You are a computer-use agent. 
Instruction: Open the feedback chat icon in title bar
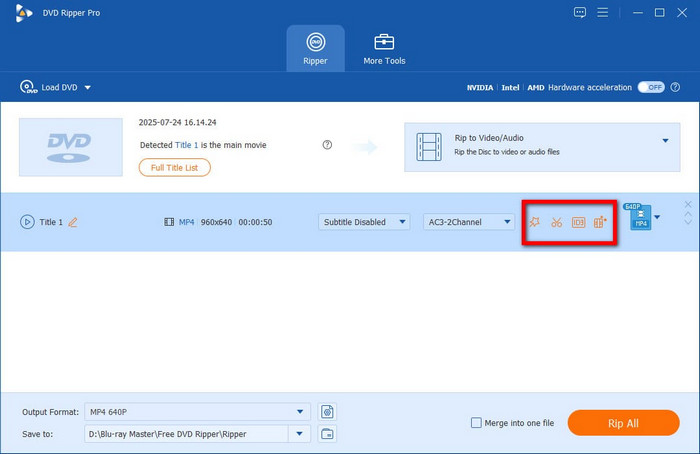click(580, 13)
